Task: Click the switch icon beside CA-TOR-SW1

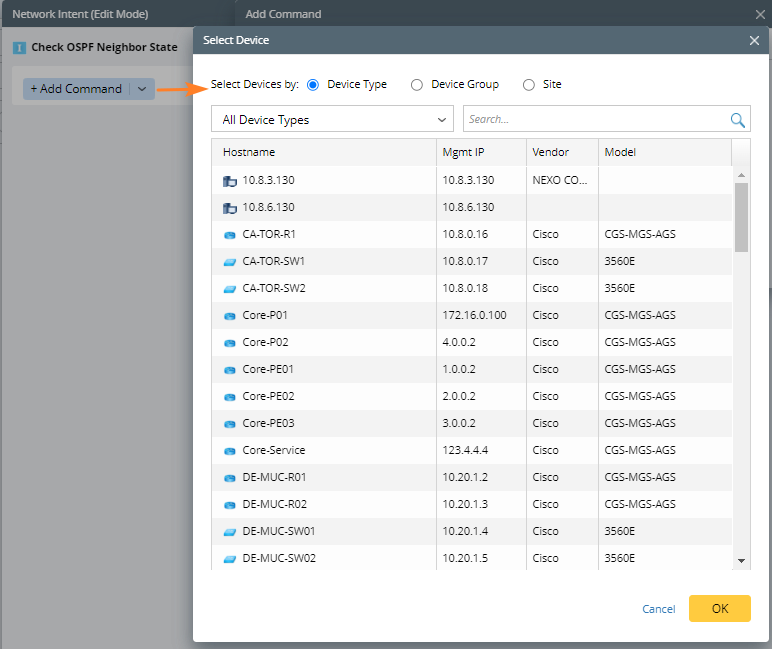Action: [229, 261]
